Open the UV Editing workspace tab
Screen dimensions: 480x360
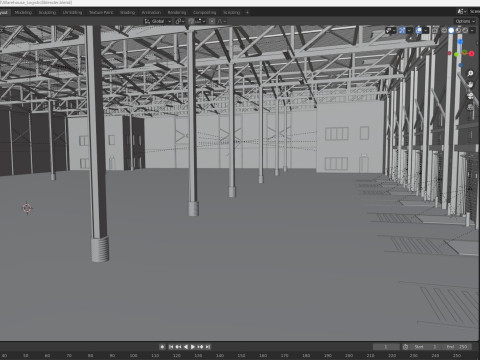point(72,12)
